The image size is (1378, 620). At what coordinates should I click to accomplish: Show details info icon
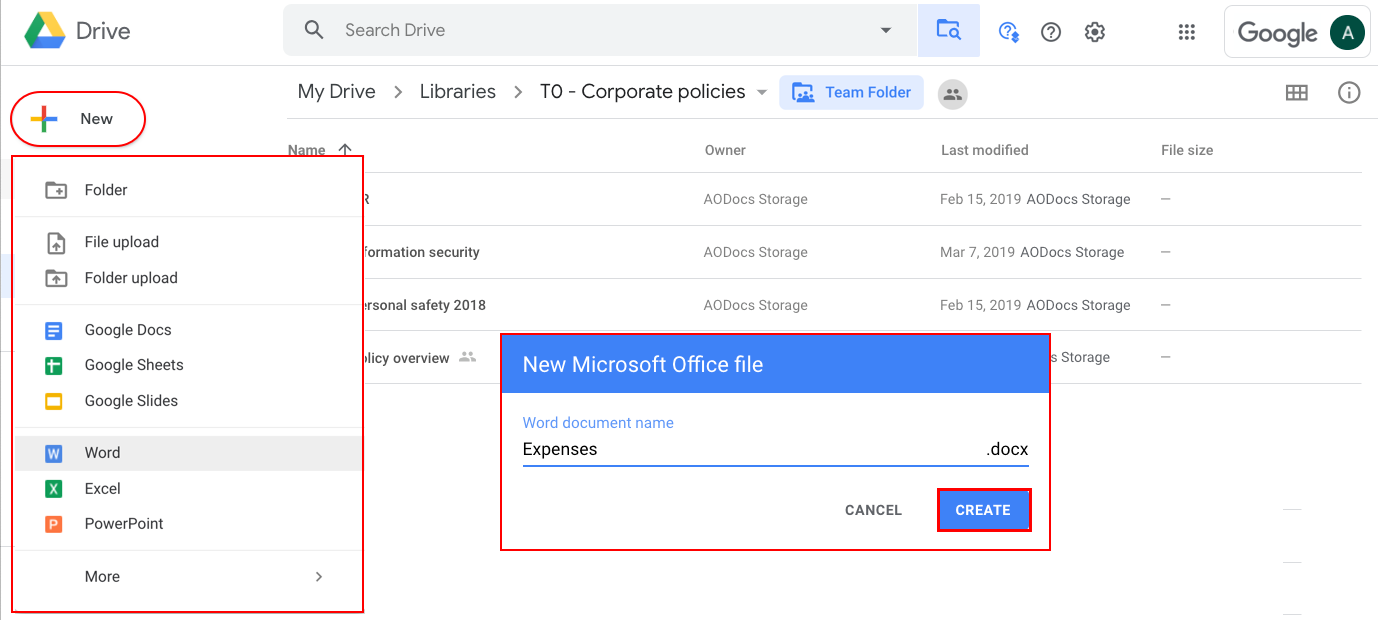pyautogui.click(x=1349, y=93)
